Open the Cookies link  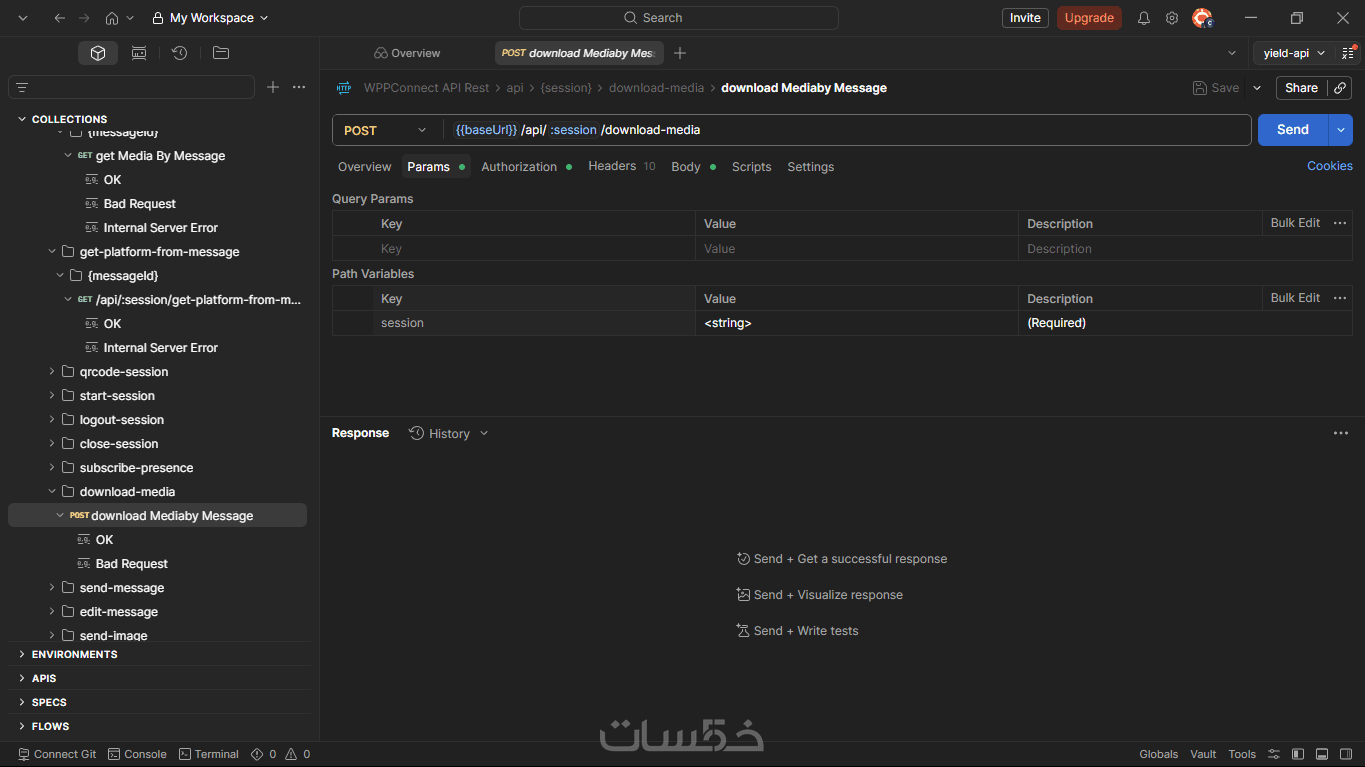point(1329,166)
